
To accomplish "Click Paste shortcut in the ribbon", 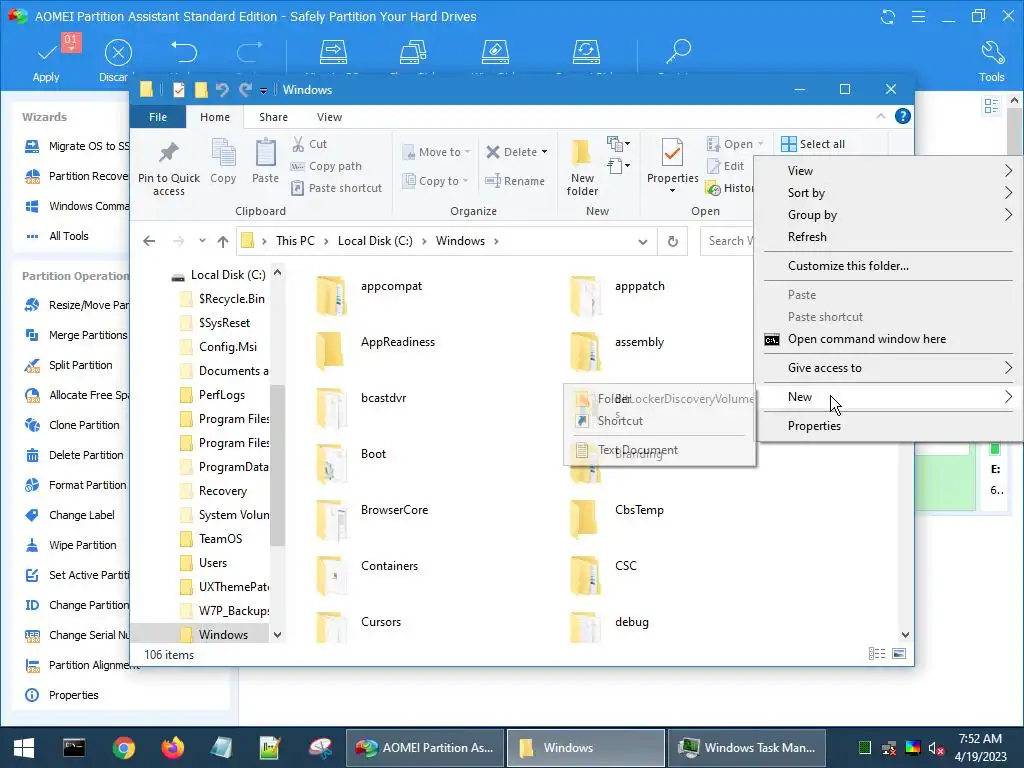I will [336, 188].
